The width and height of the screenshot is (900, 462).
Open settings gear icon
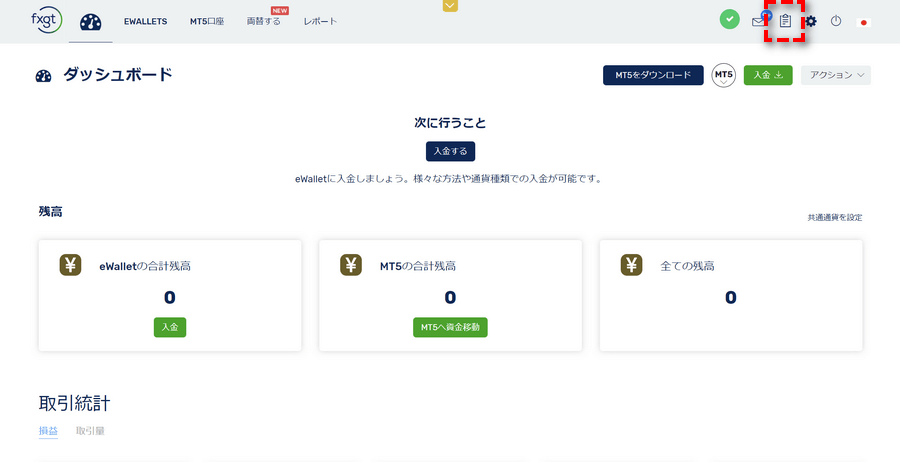coord(810,22)
